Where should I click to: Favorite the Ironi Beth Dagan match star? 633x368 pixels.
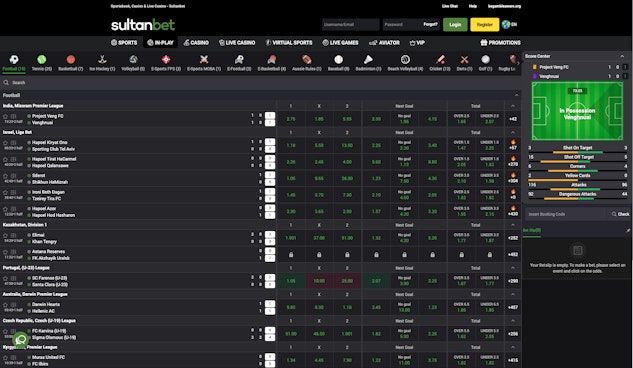tap(5, 192)
